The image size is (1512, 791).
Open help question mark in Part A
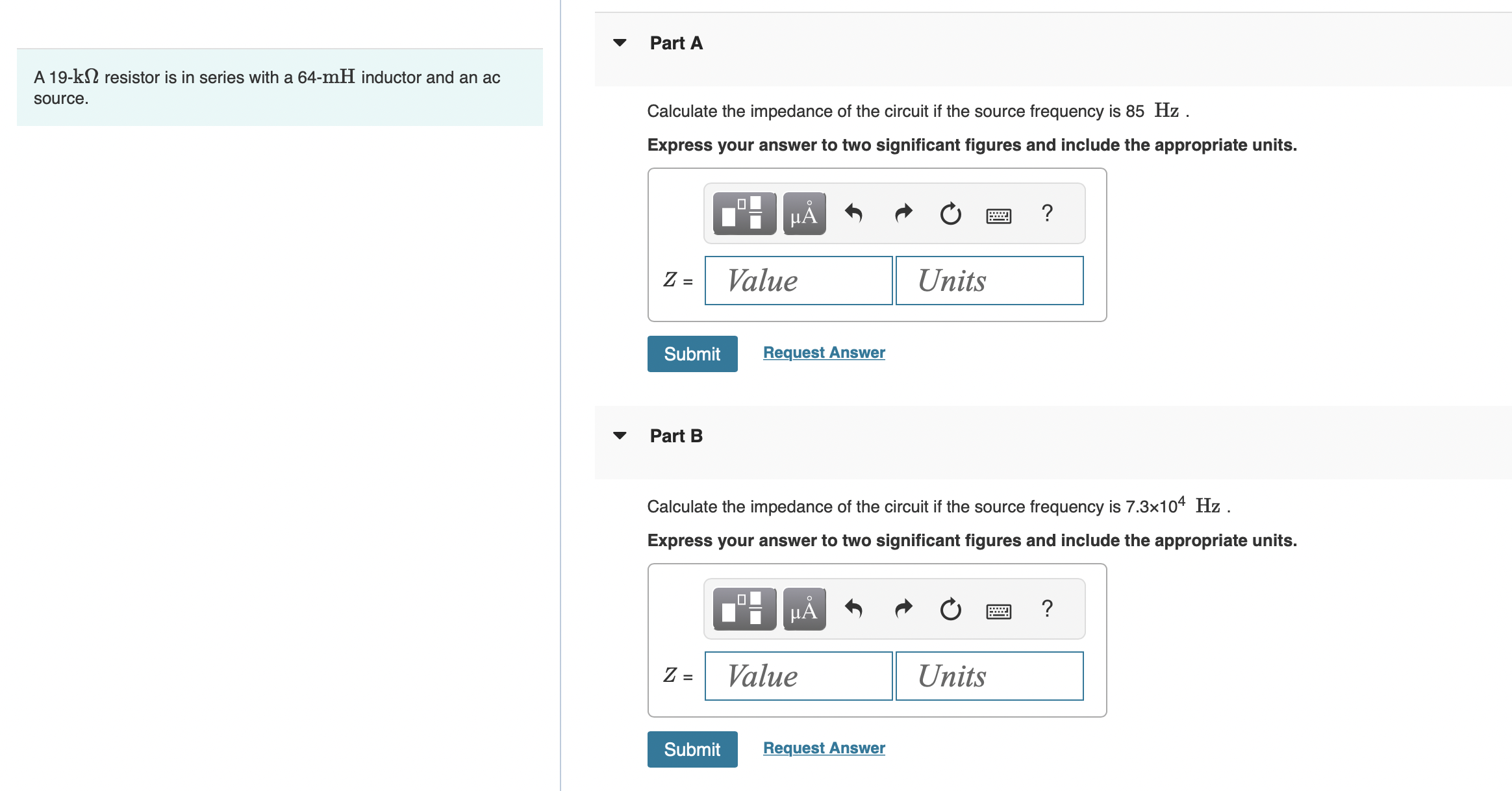click(x=1047, y=213)
